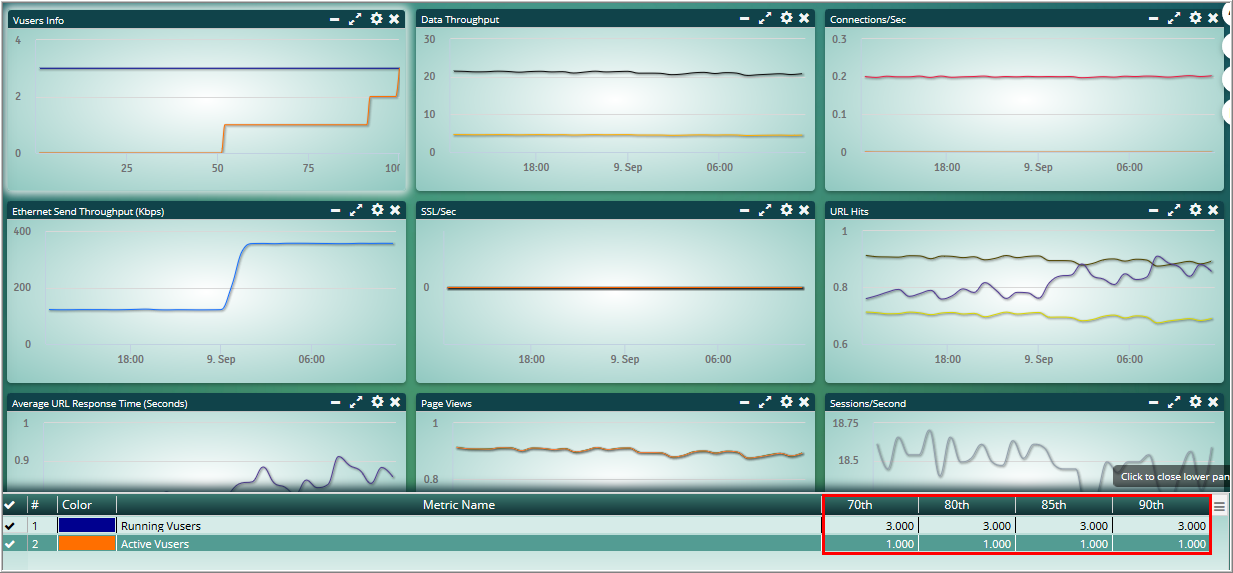
Task: Toggle the select-all checkmark in table header
Action: pyautogui.click(x=10, y=505)
